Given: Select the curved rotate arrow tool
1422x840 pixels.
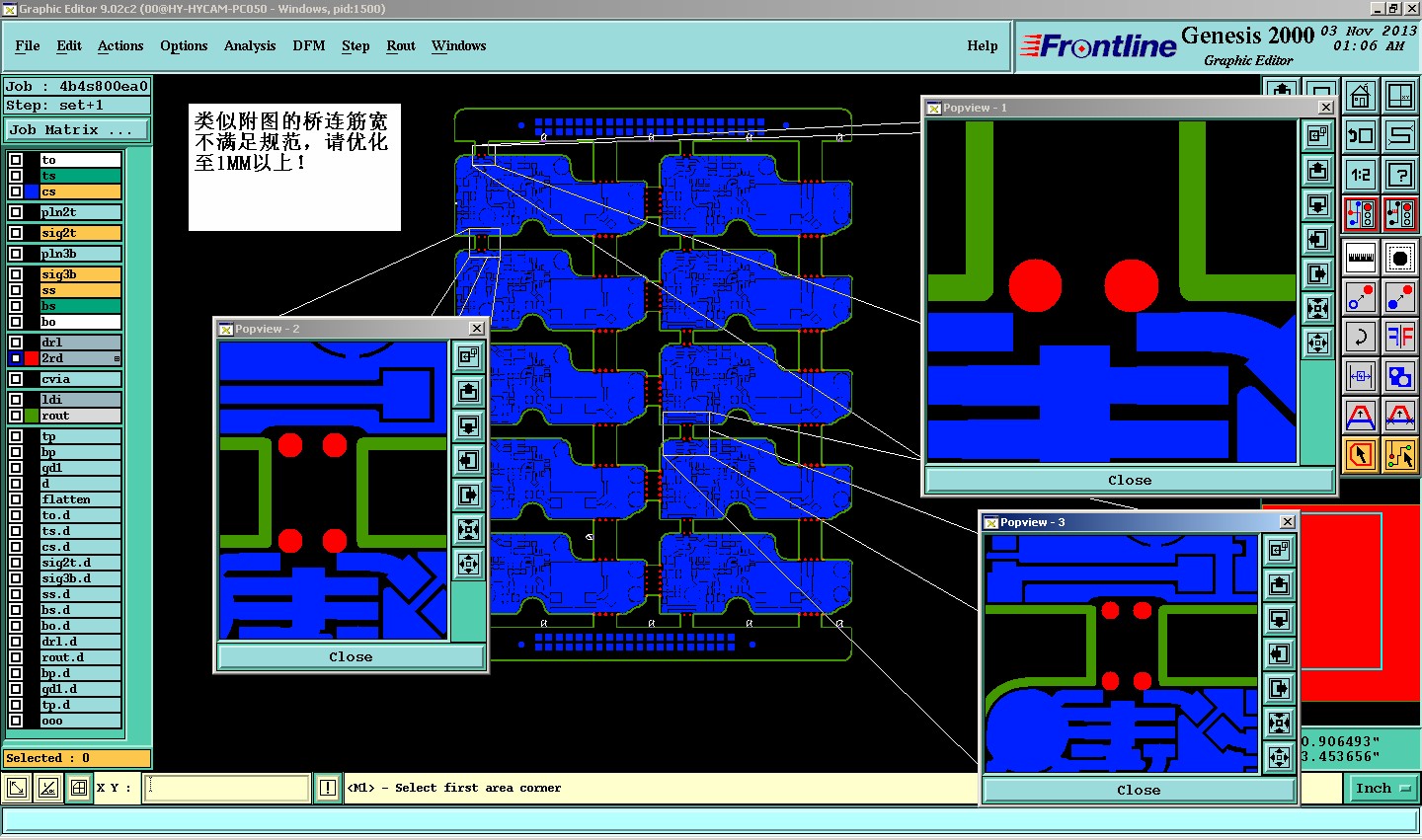Looking at the screenshot, I should click(1360, 337).
